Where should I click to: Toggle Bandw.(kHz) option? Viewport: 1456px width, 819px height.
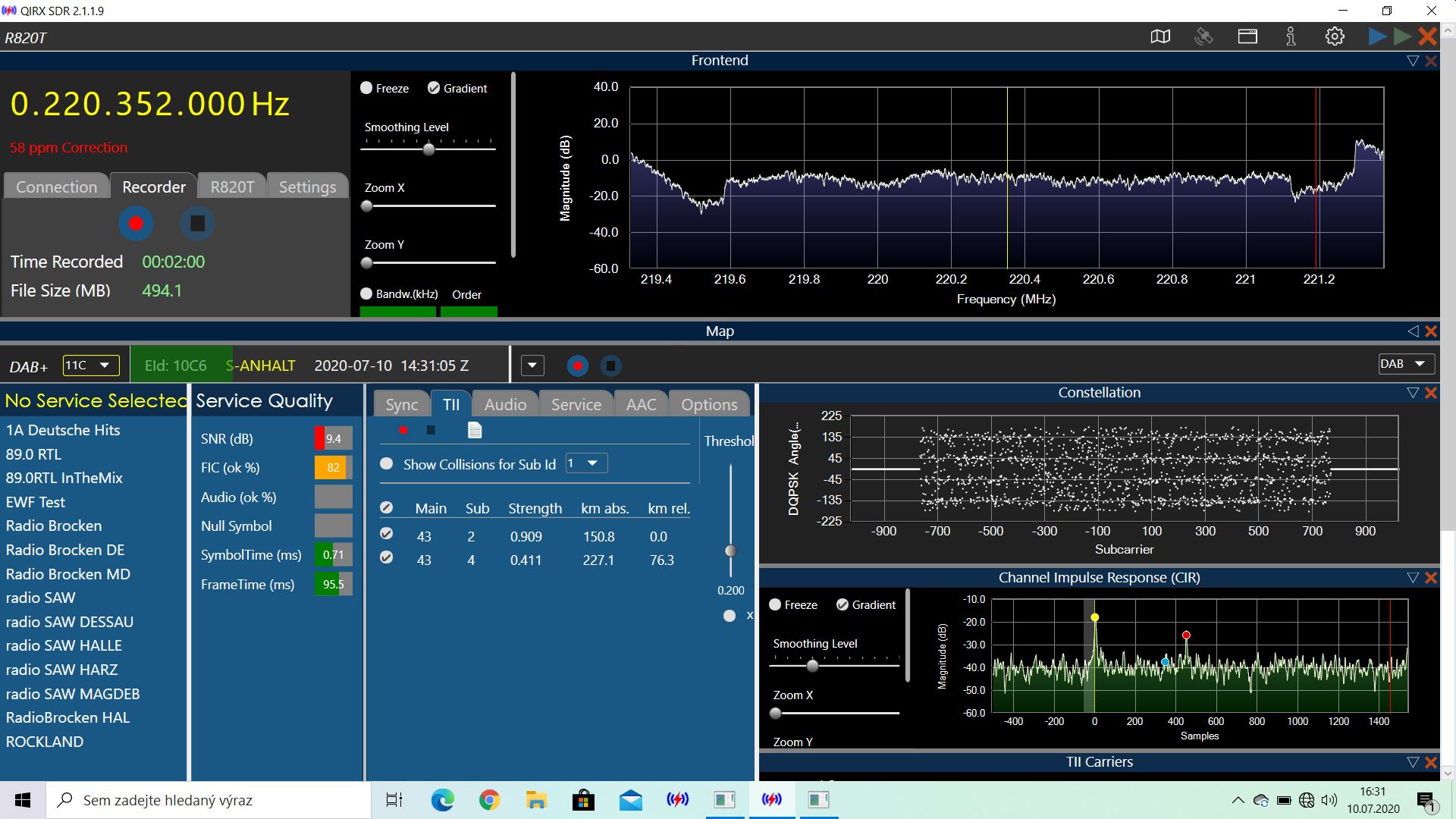click(366, 294)
